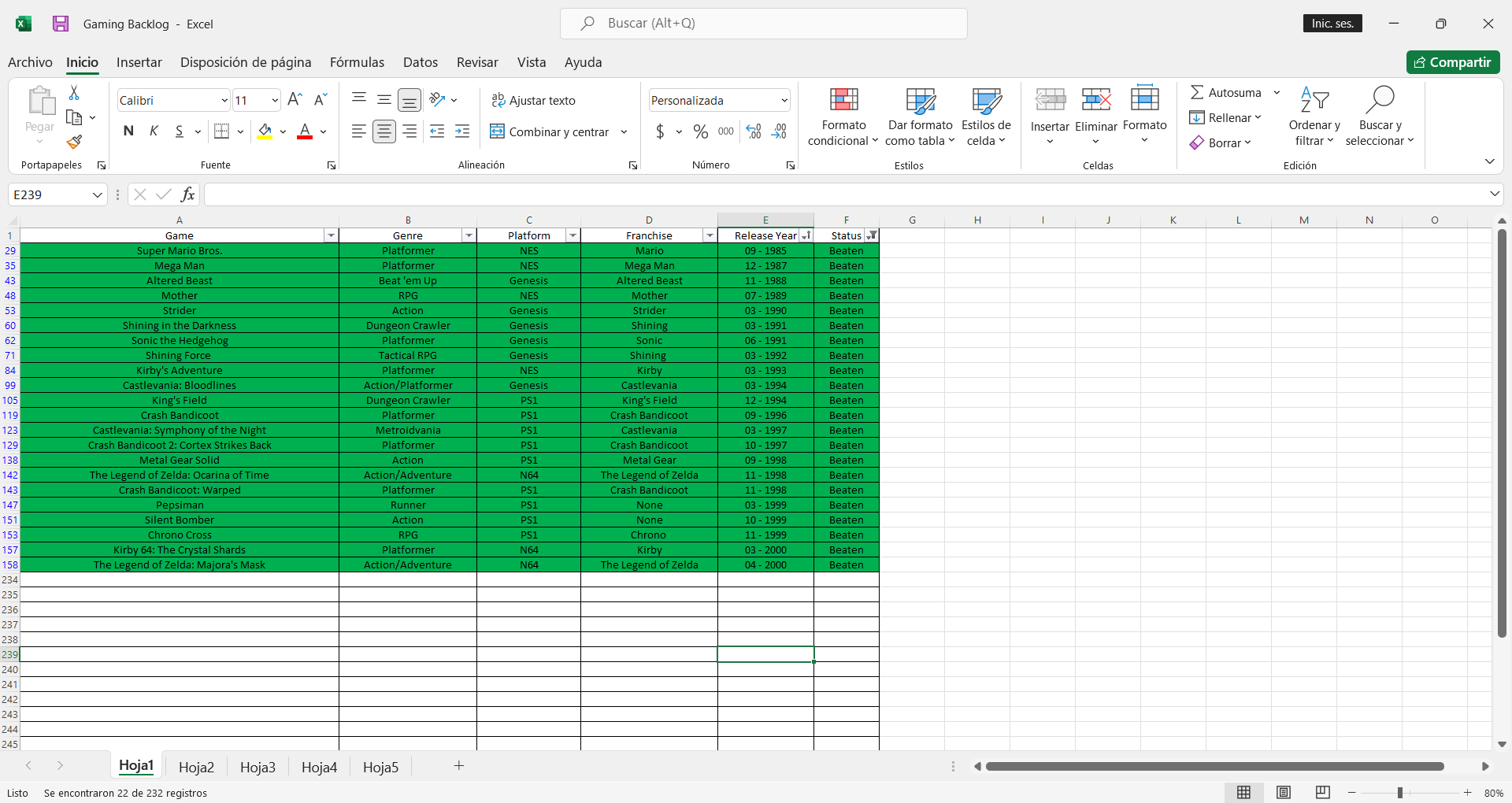Decrease font size with the smaller A icon
The width and height of the screenshot is (1512, 803).
(x=320, y=100)
